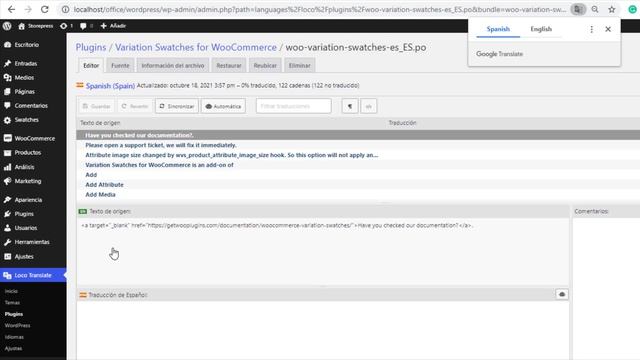640x360 pixels.
Task: Click Añadir in the admin bar
Action: (113, 26)
